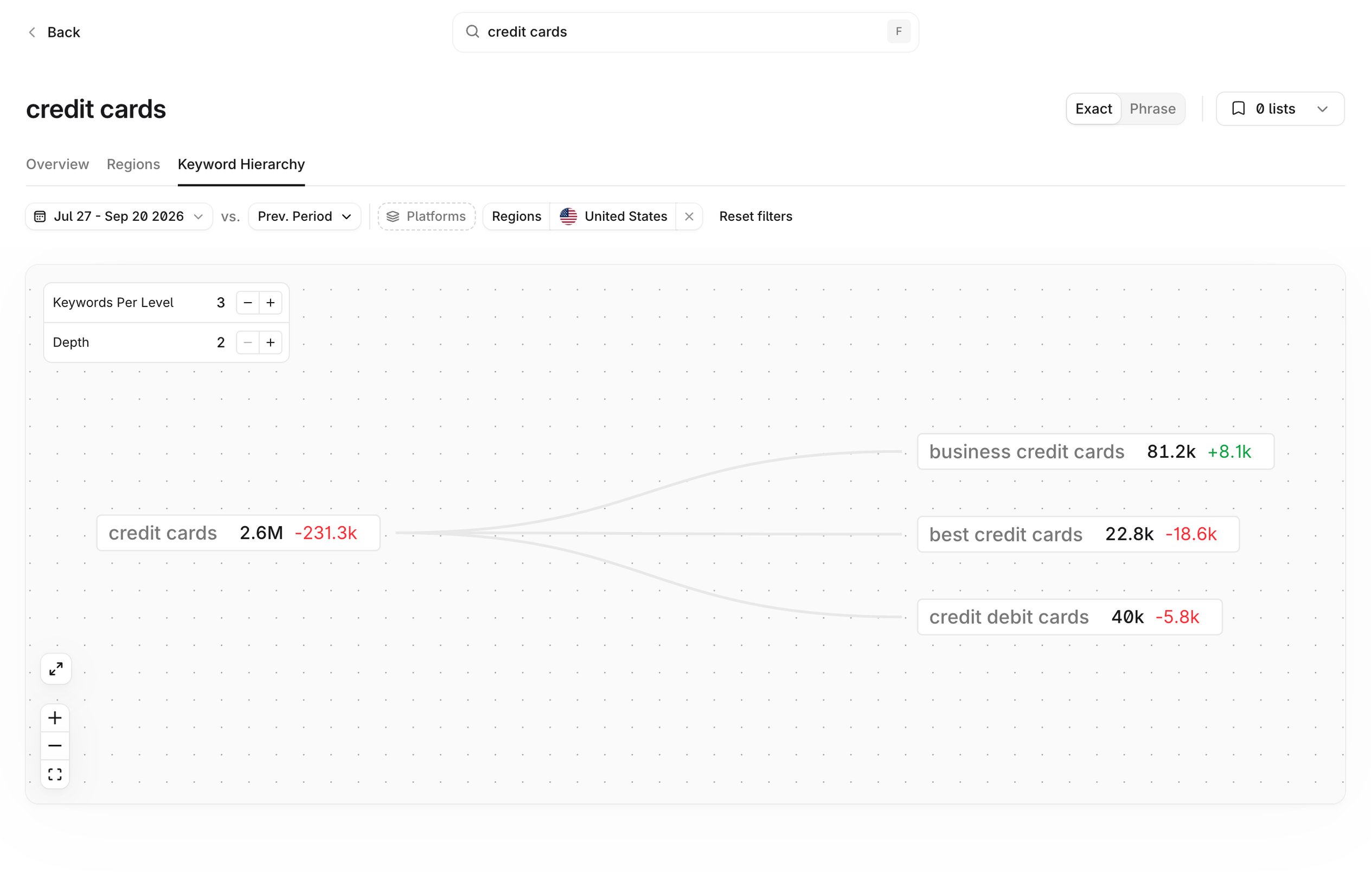Image resolution: width=1372 pixels, height=881 pixels.
Task: Open the Platforms filter
Action: click(x=426, y=216)
